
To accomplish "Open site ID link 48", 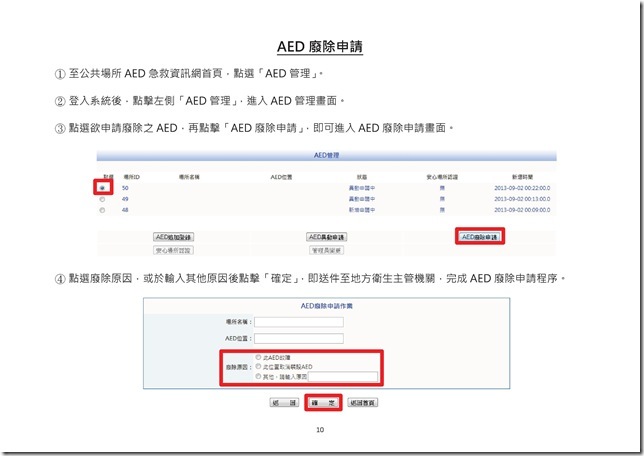I will pos(125,210).
